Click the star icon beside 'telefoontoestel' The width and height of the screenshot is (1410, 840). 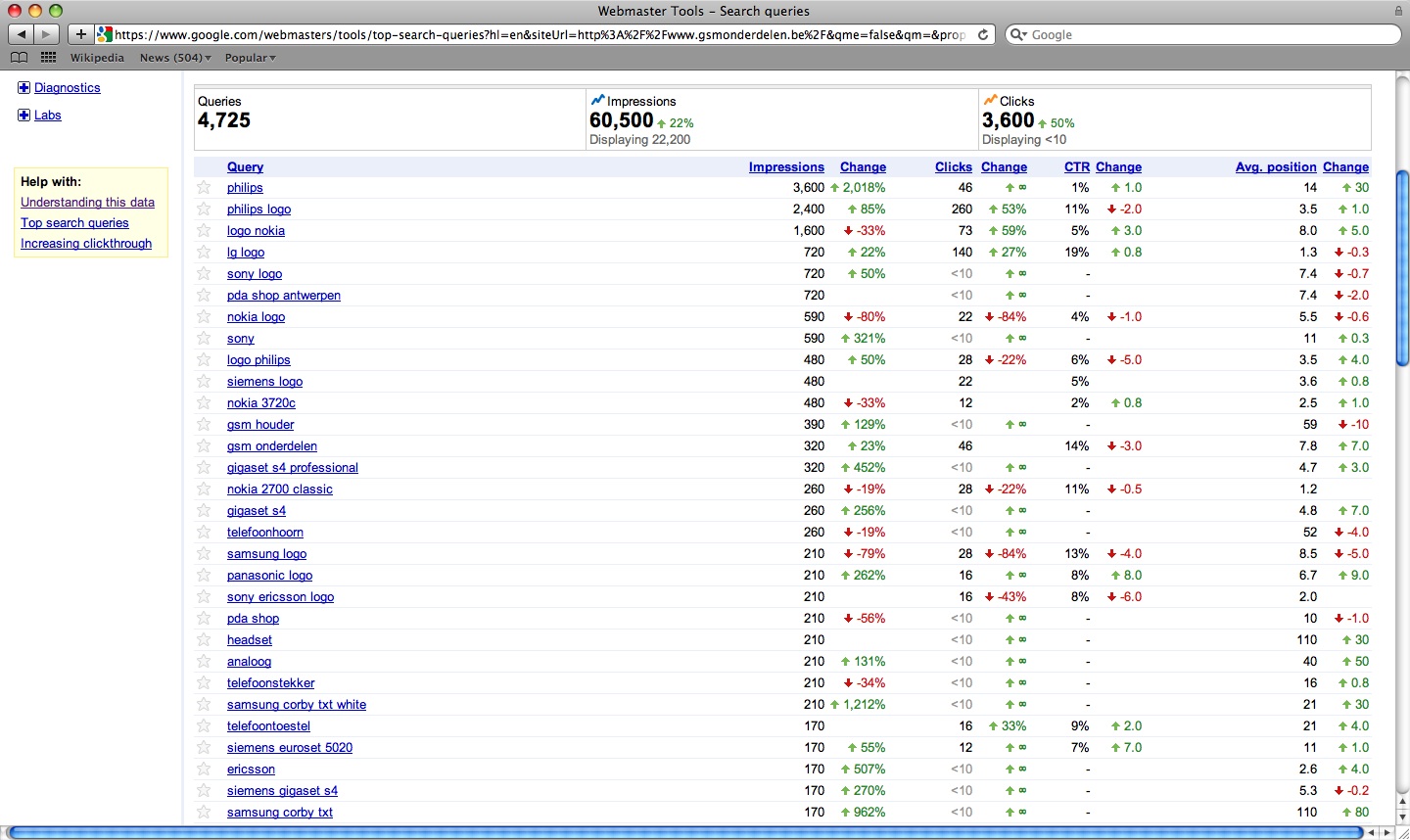click(204, 725)
